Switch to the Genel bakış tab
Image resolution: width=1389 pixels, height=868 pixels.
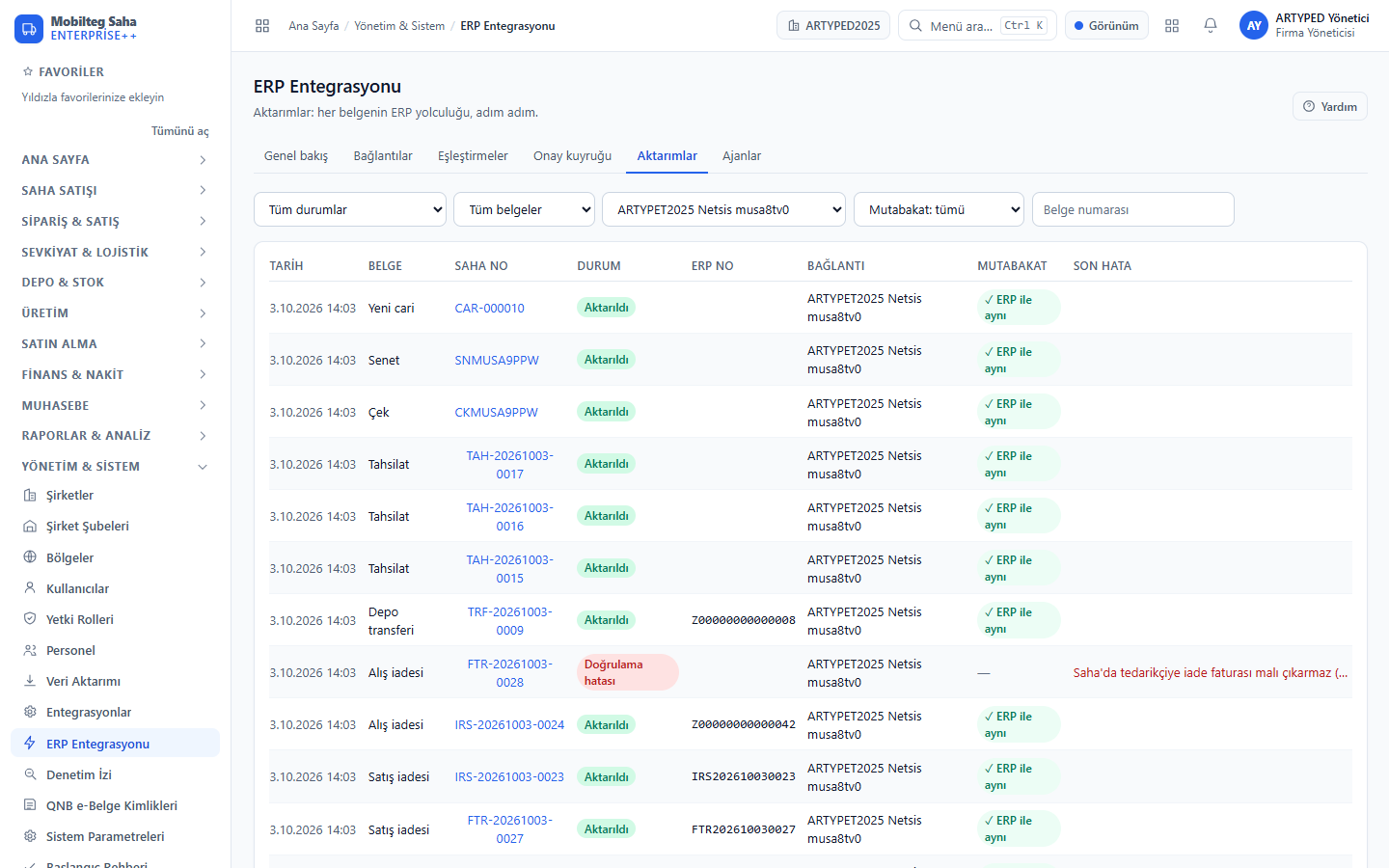click(296, 156)
